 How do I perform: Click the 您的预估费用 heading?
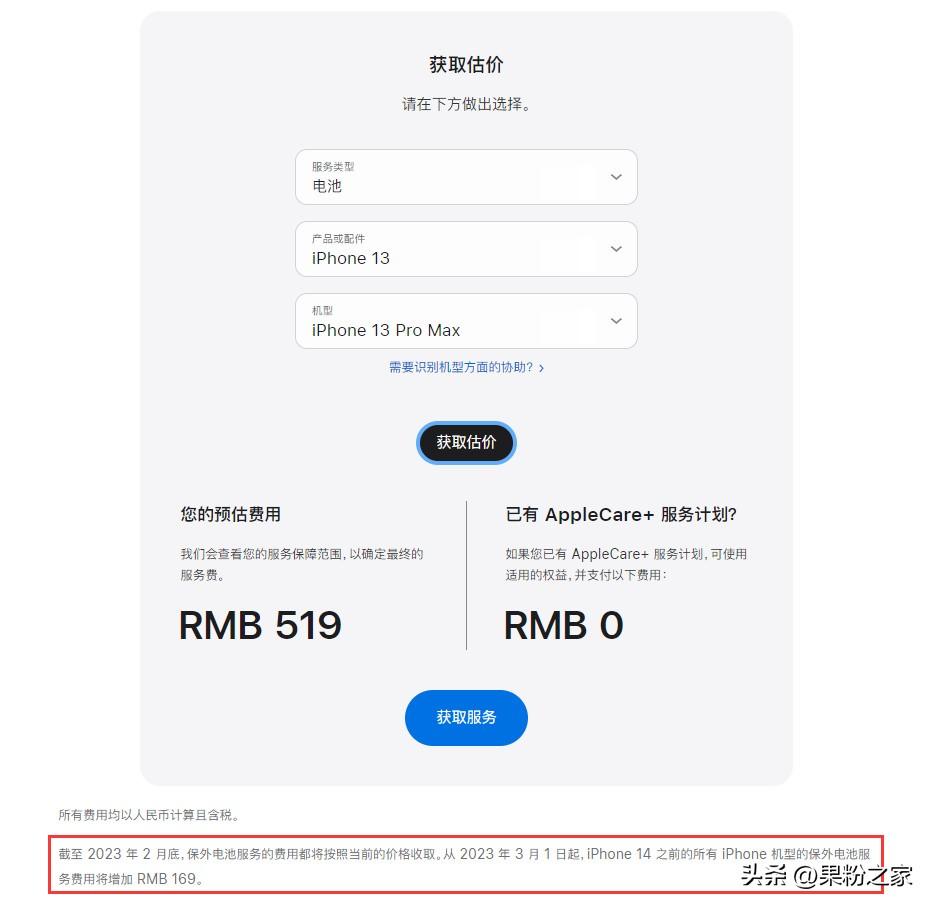231,514
